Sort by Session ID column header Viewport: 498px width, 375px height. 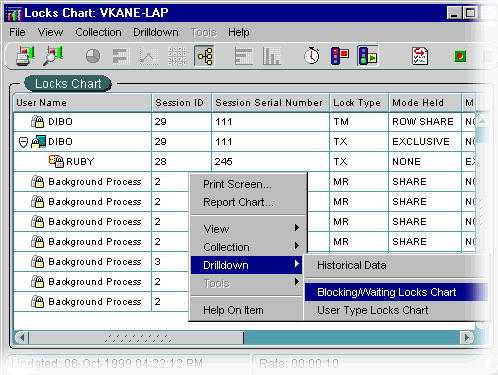pyautogui.click(x=182, y=103)
